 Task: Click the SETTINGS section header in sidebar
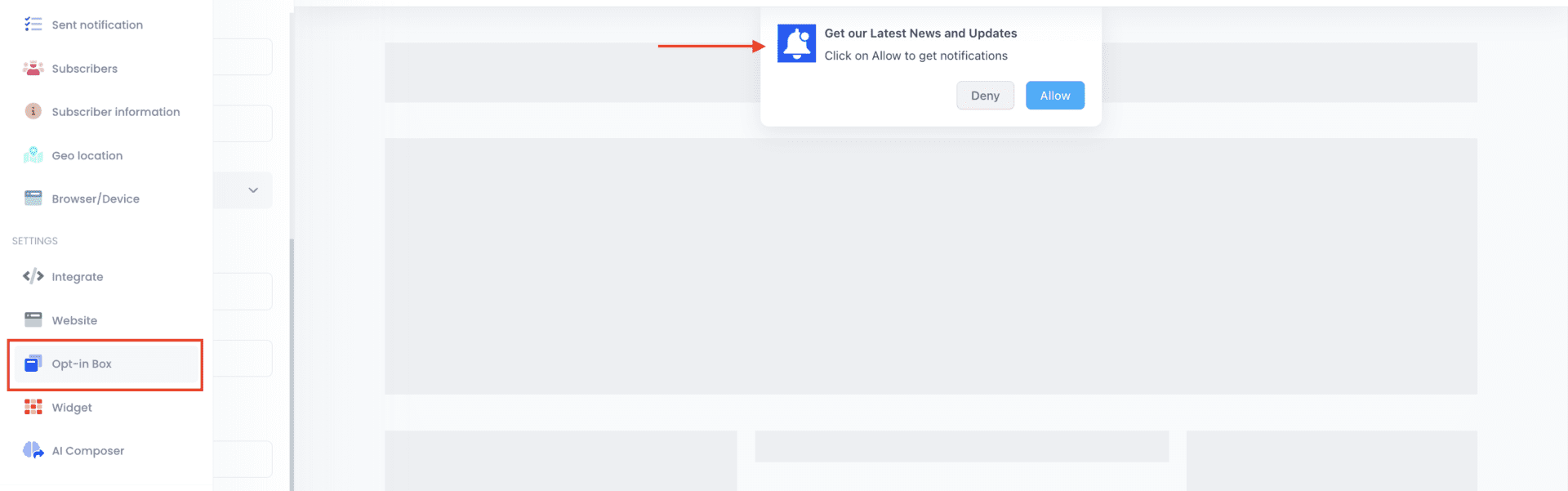(35, 241)
